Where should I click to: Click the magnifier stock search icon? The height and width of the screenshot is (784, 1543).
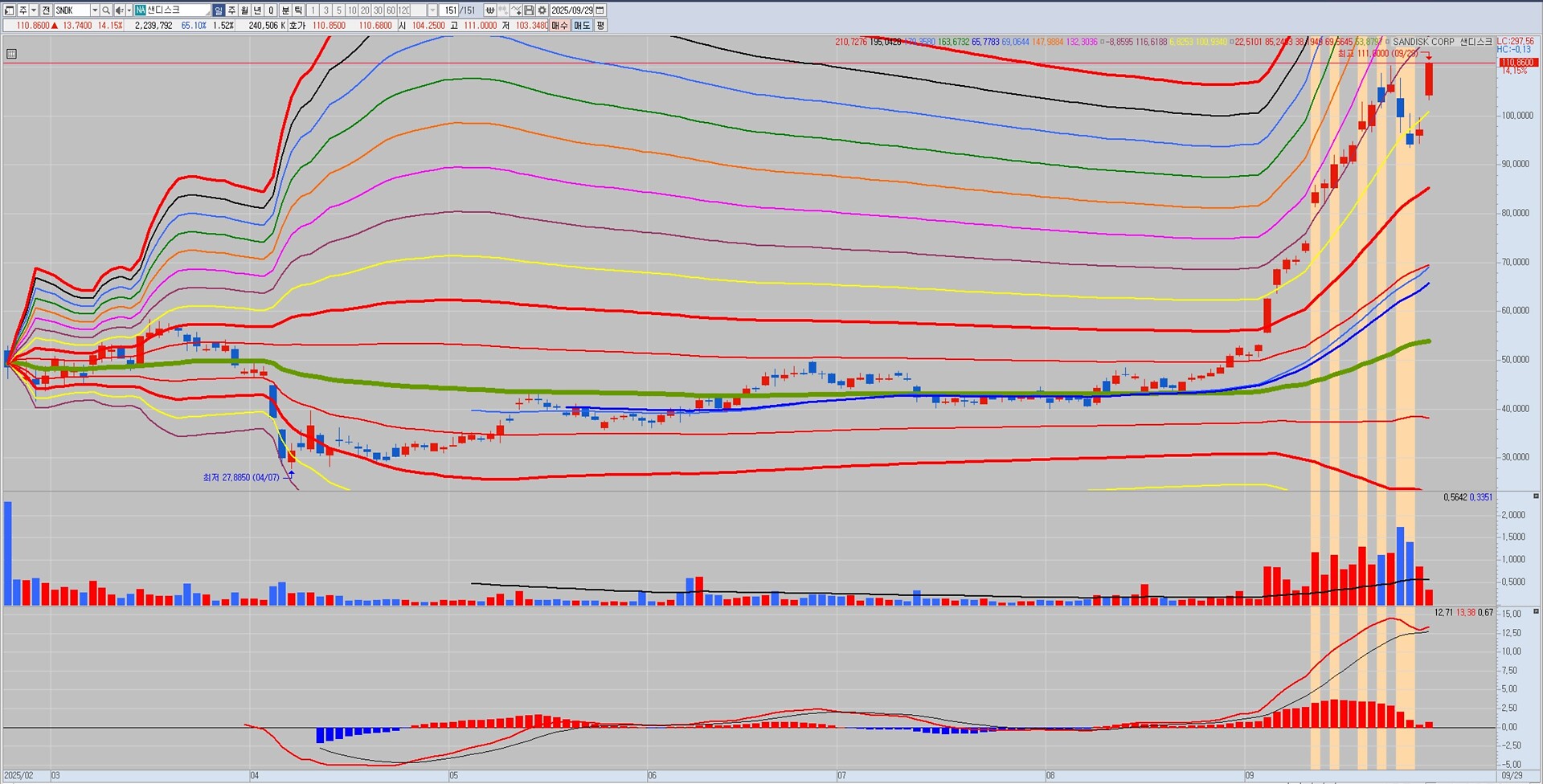[x=106, y=10]
